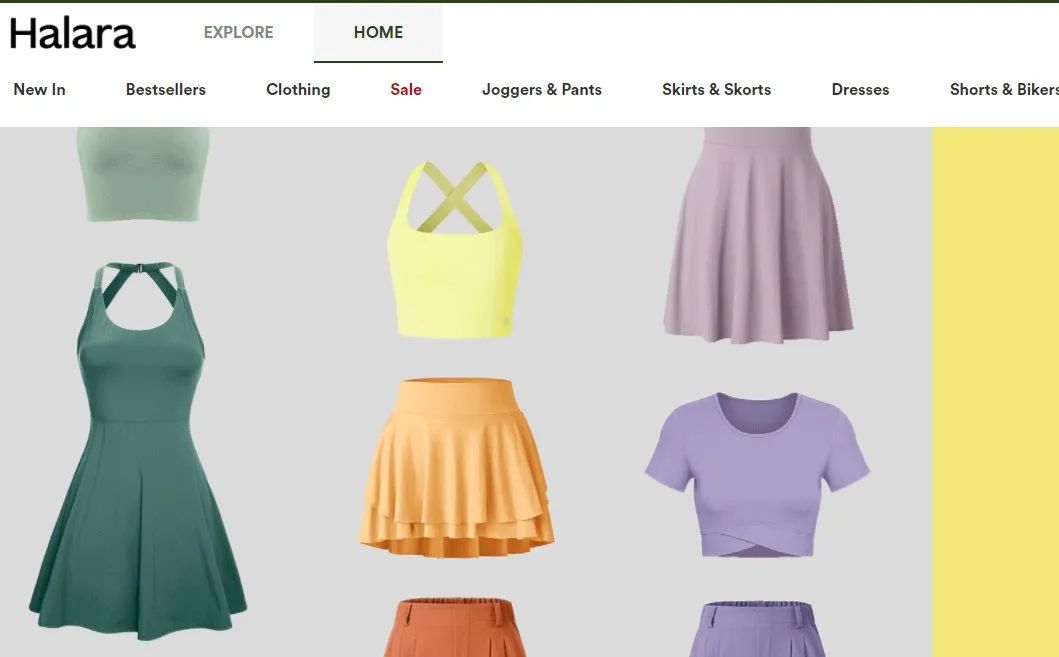Go to Bestsellers

(x=165, y=89)
